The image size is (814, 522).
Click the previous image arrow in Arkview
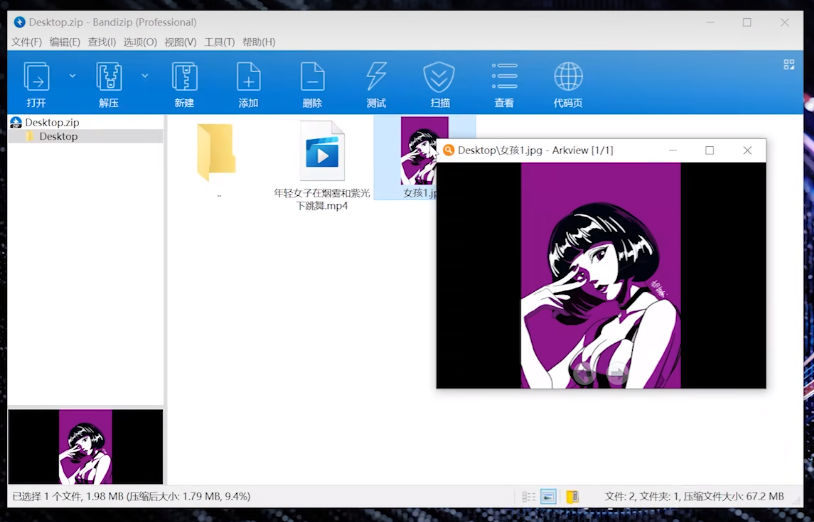tap(584, 372)
